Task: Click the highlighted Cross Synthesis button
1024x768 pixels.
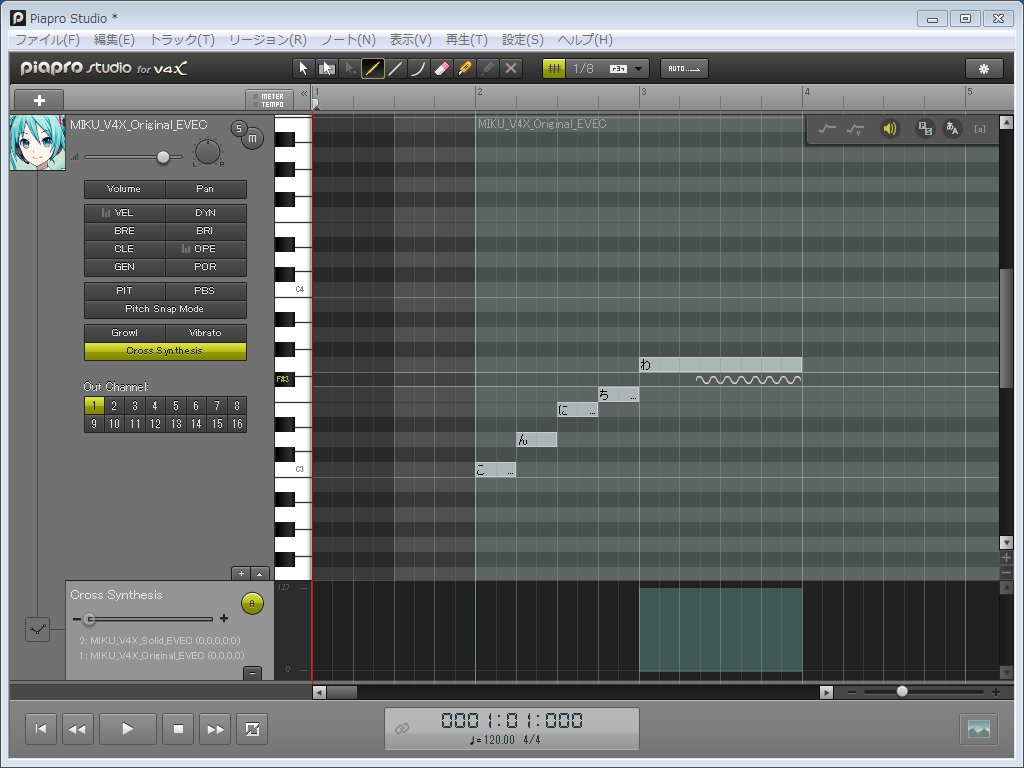Action: point(165,351)
